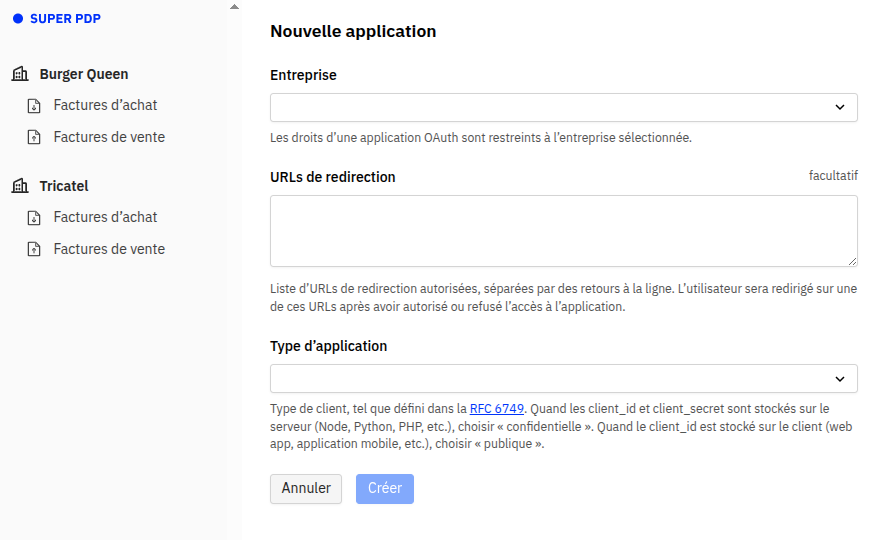Click the Burger Queen Factures de vente document icon
Screen dimensions: 889x540
coord(34,137)
